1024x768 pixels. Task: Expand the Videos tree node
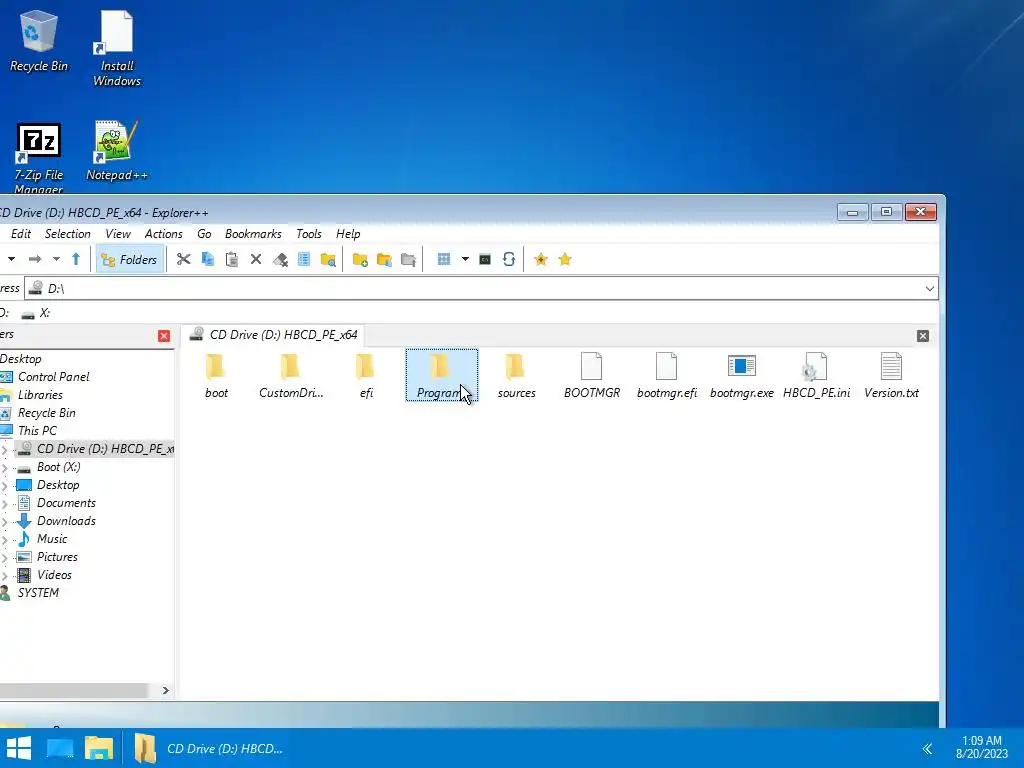tap(5, 575)
